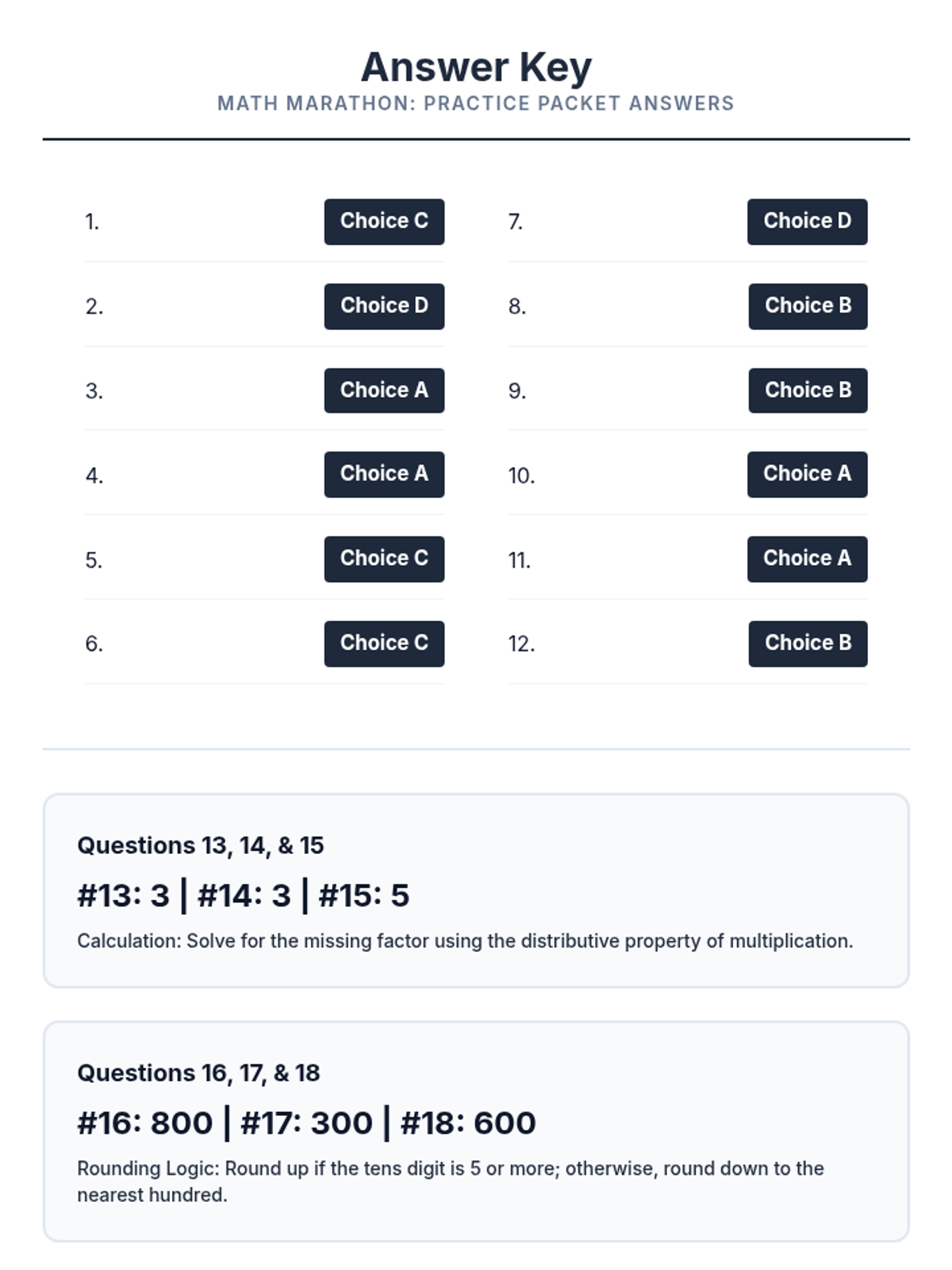The width and height of the screenshot is (952, 1270).
Task: Click the Choice A badge for question 11
Action: tap(807, 559)
